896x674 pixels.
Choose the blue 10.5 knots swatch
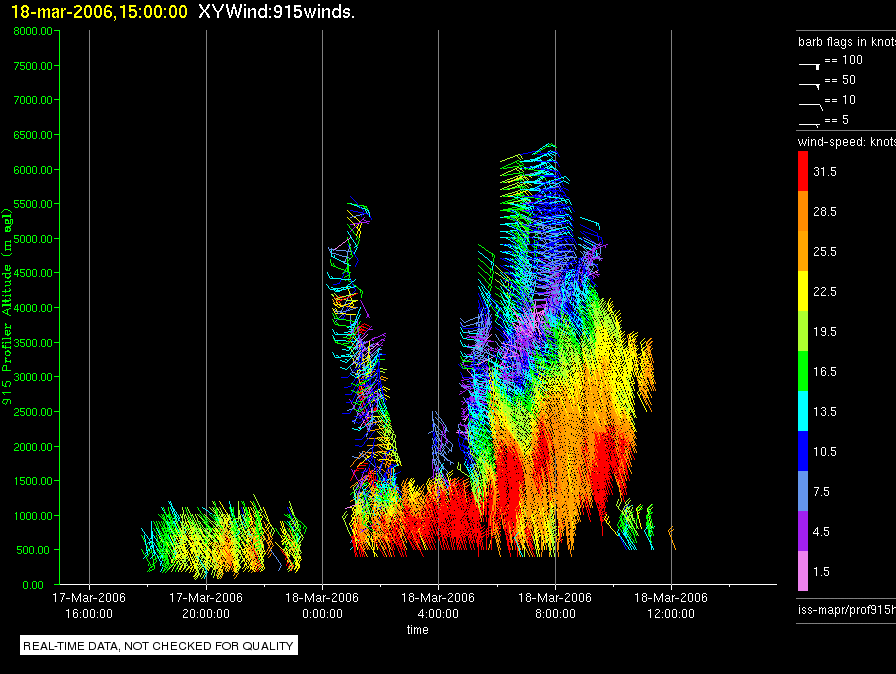click(x=803, y=451)
